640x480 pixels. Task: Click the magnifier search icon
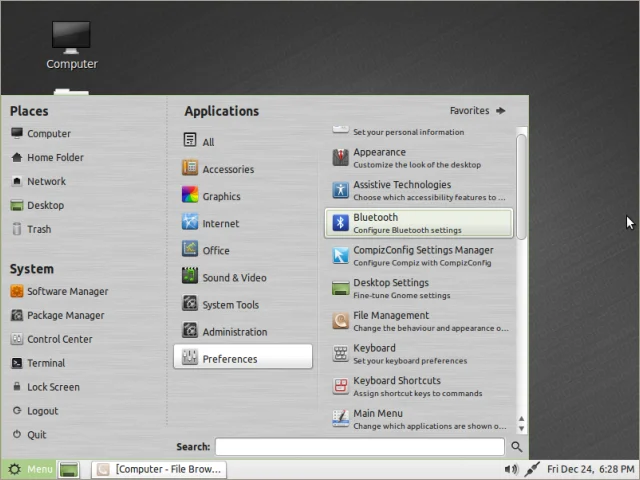[x=517, y=447]
